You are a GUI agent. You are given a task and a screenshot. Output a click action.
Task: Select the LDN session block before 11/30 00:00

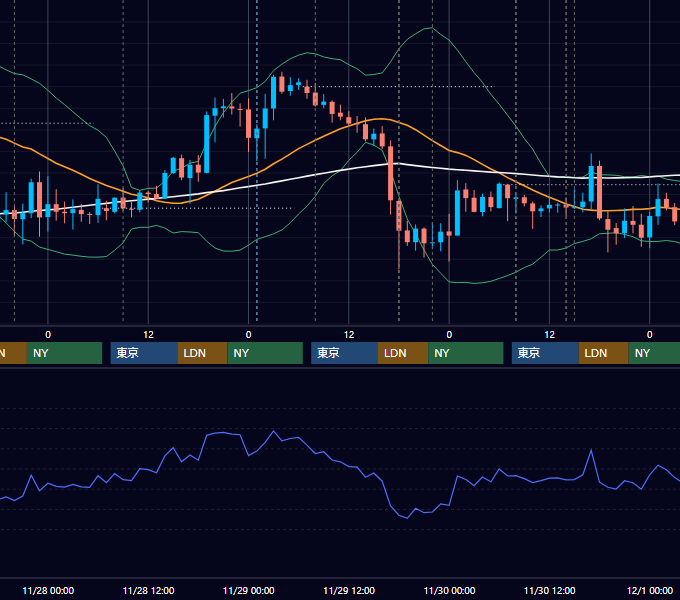(403, 353)
